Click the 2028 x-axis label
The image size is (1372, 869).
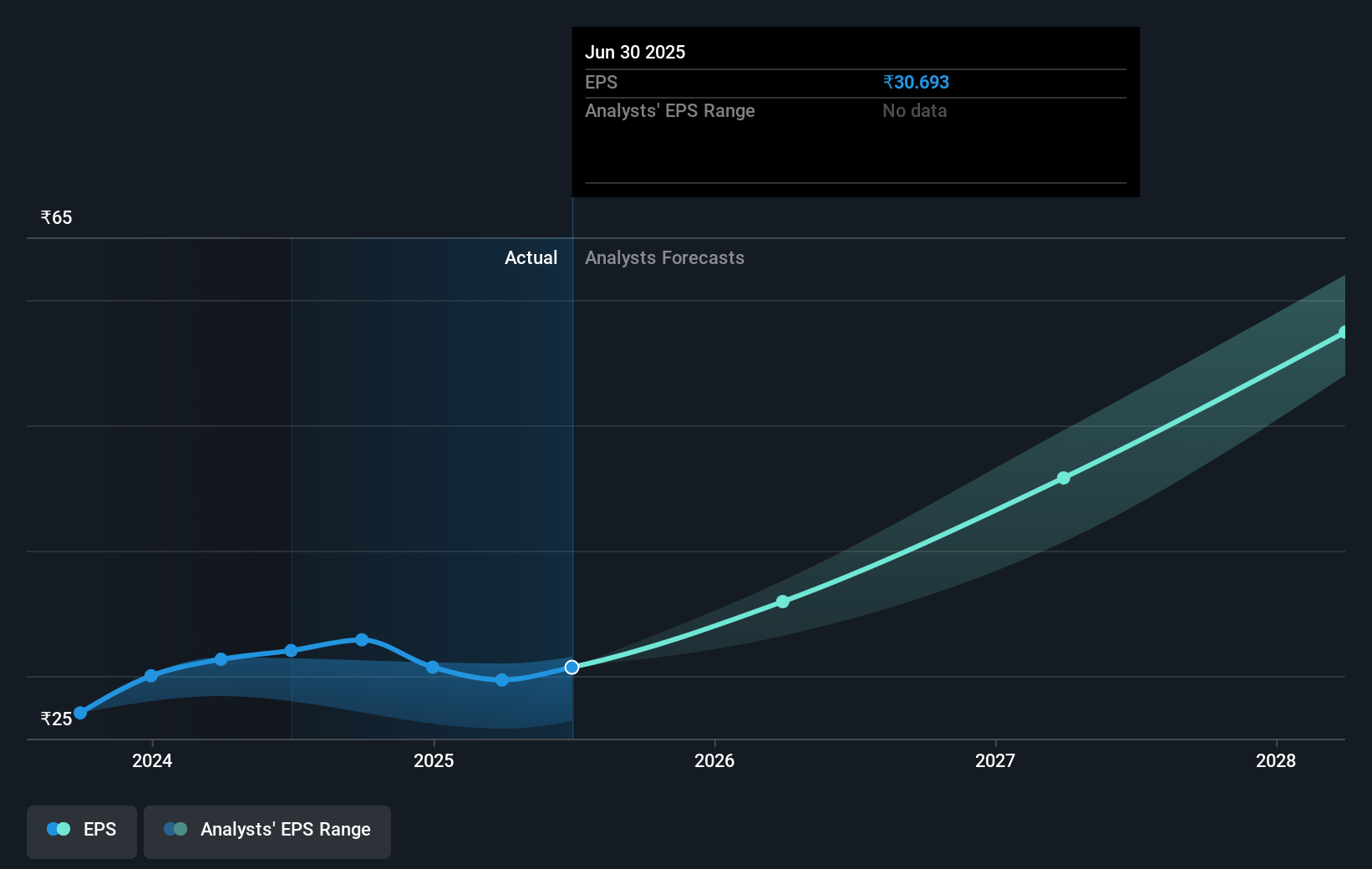click(1276, 760)
